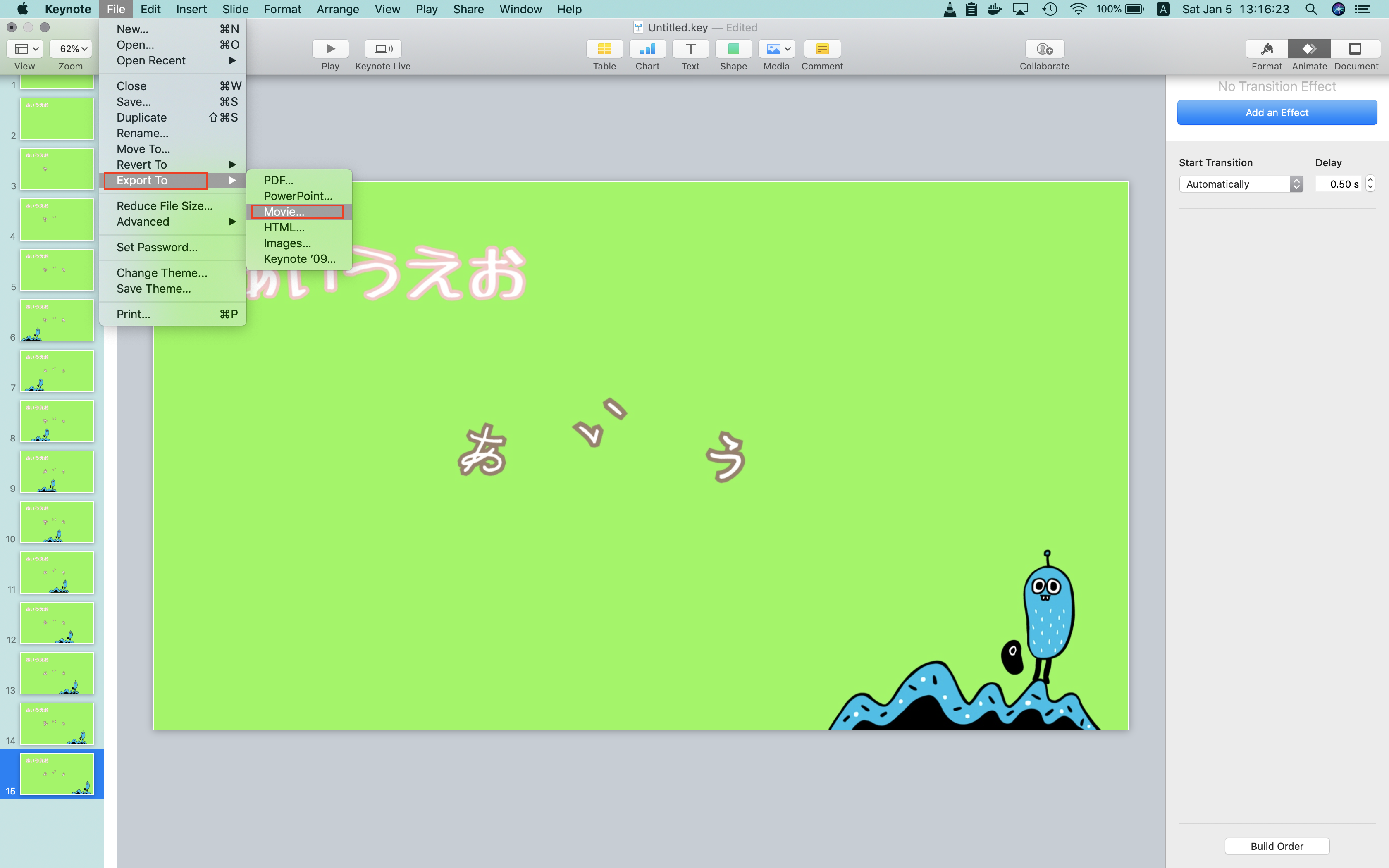Choose PDF… export option
Screen dimensions: 1389x868
299,180
